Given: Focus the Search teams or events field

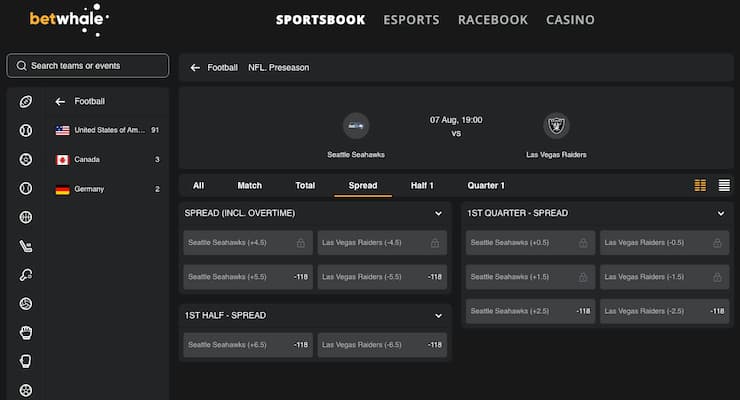Looking at the screenshot, I should [88, 66].
